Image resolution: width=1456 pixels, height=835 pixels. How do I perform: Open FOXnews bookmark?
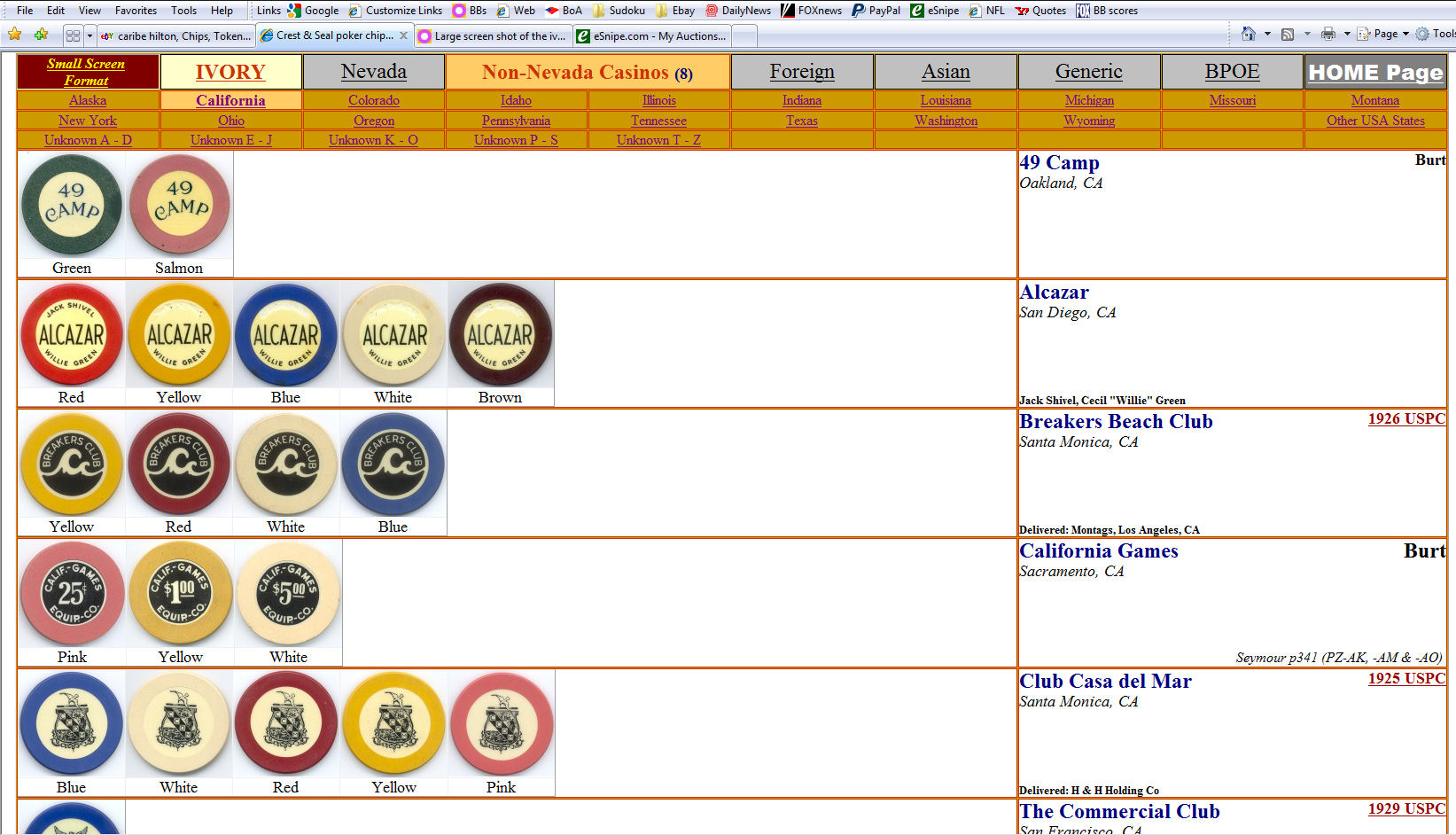tap(811, 11)
